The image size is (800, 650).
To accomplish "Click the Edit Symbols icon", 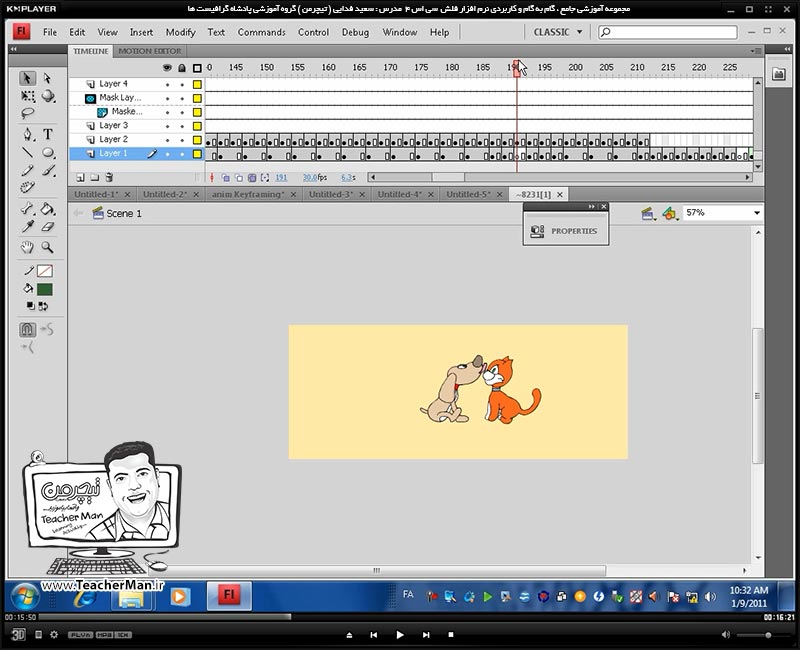I will 669,213.
